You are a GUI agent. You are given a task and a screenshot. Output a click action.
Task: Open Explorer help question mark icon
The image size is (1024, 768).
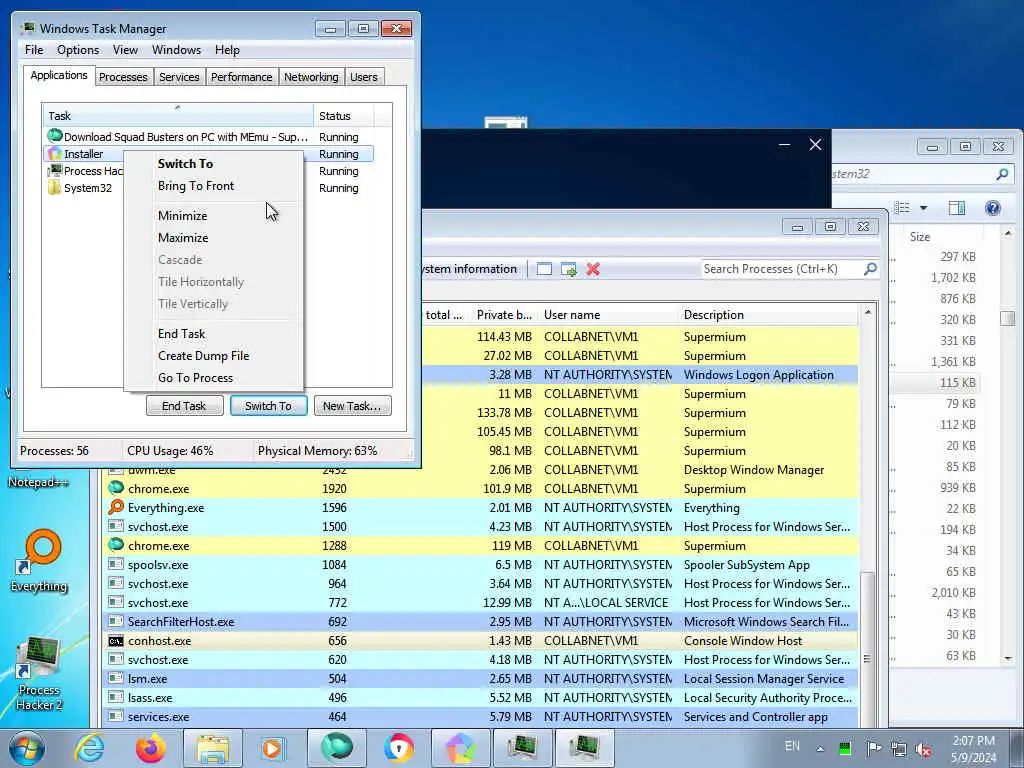tap(993, 208)
